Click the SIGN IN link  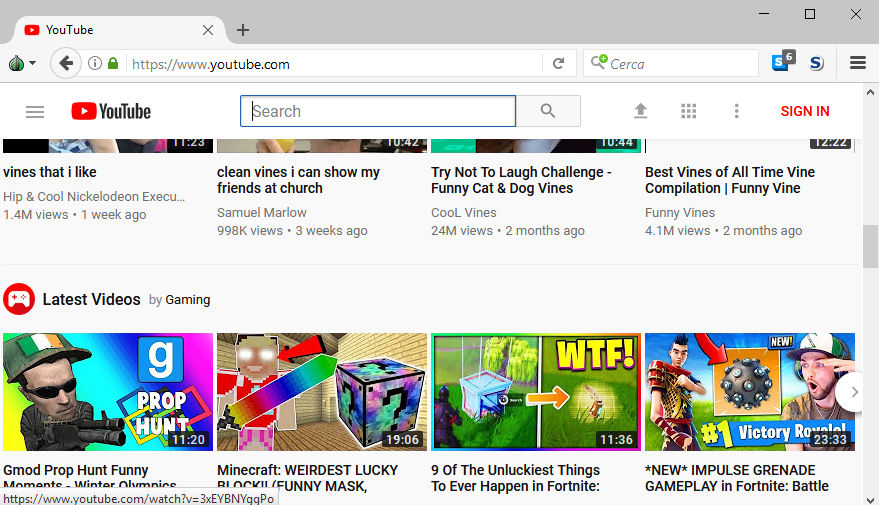click(805, 112)
